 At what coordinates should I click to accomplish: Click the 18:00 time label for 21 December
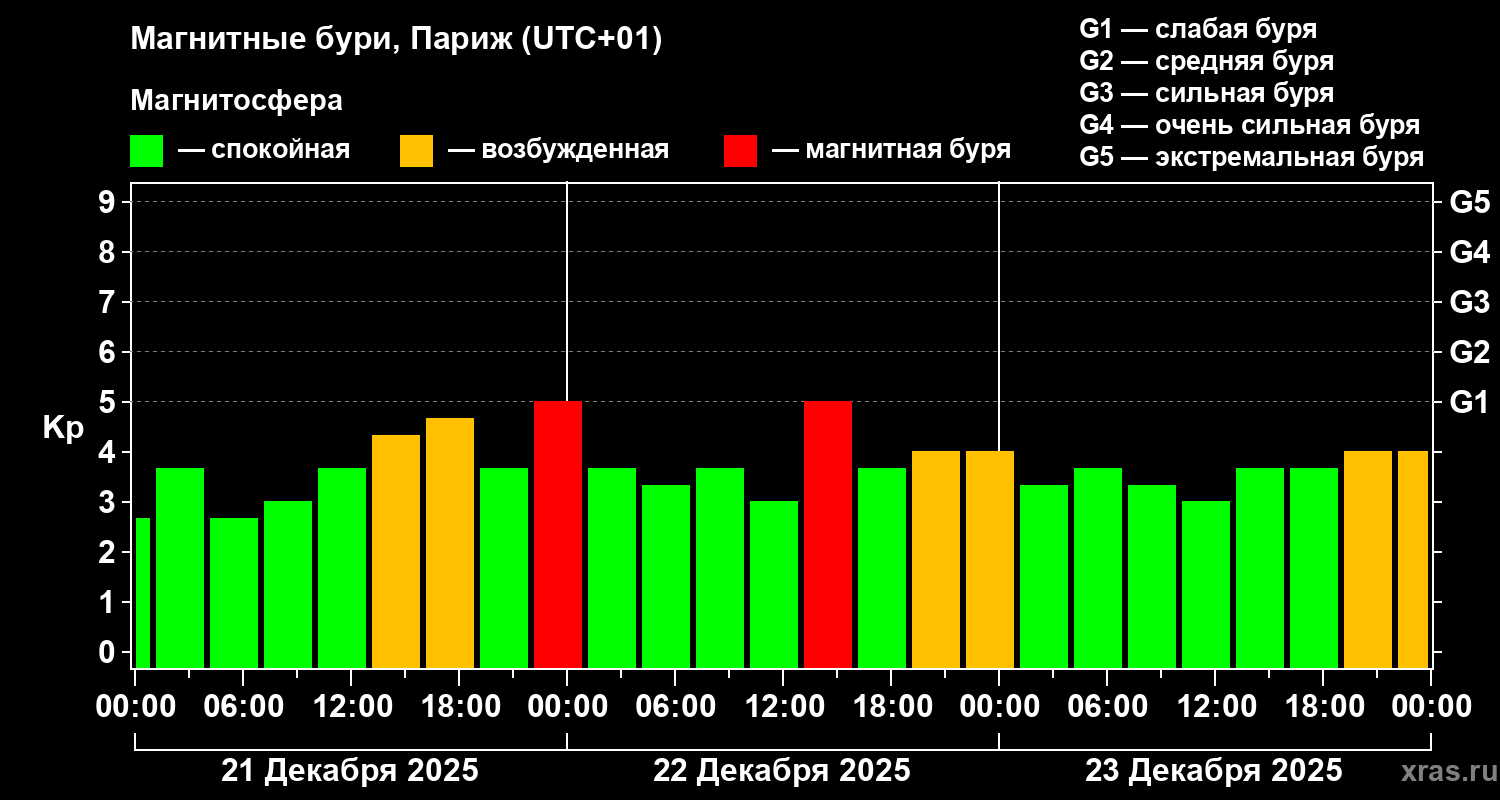459,706
